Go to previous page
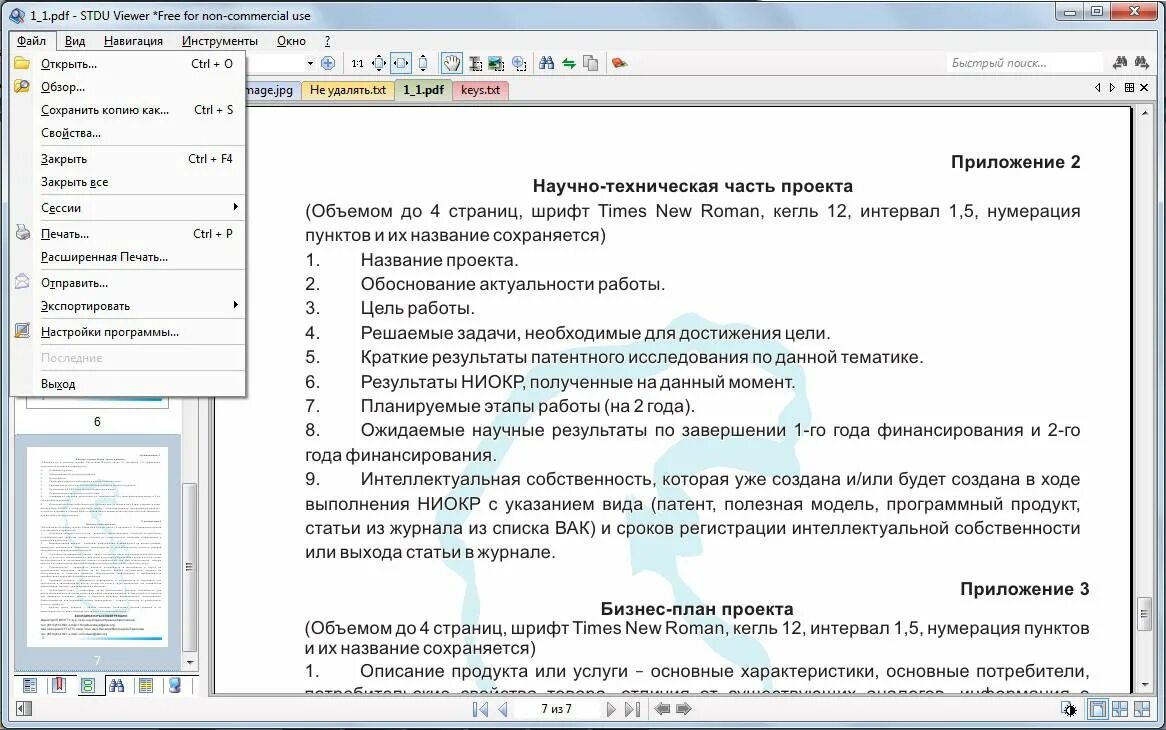 [503, 709]
